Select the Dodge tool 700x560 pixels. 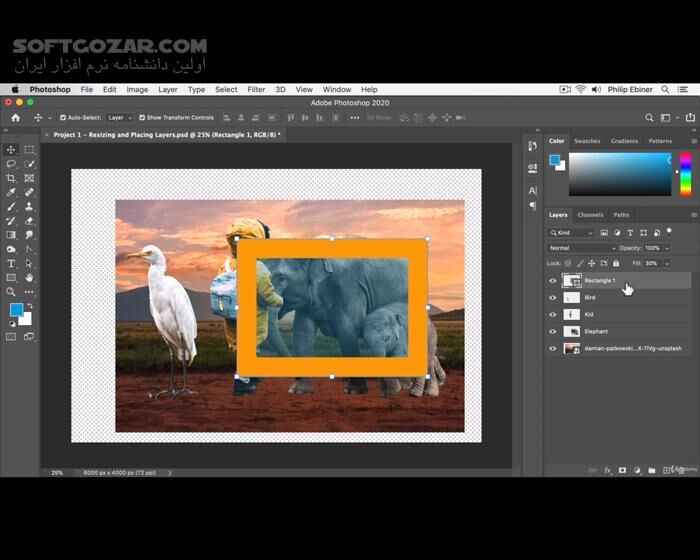[11, 249]
